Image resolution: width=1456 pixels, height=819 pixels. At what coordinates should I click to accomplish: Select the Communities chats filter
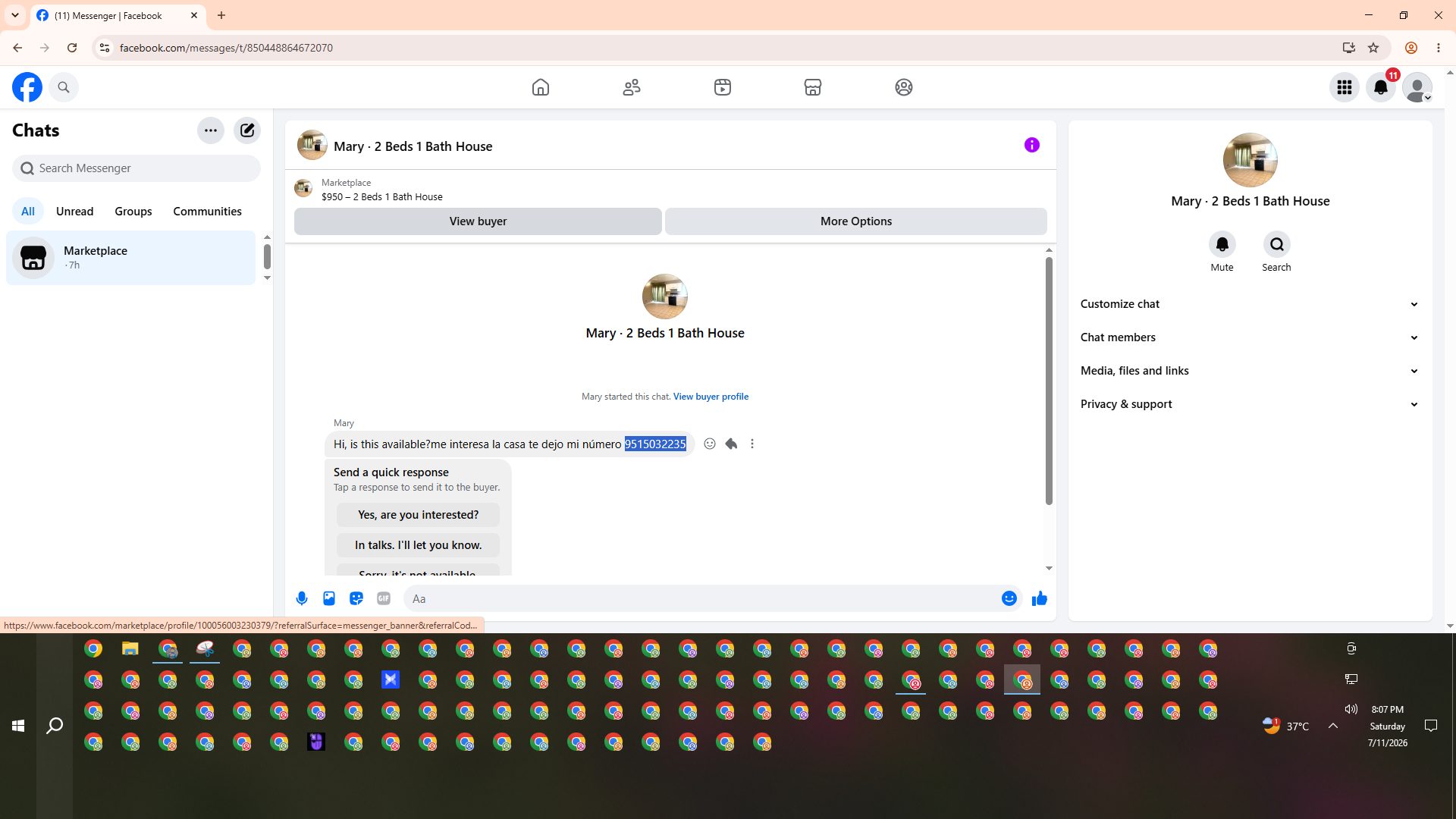[x=208, y=212]
